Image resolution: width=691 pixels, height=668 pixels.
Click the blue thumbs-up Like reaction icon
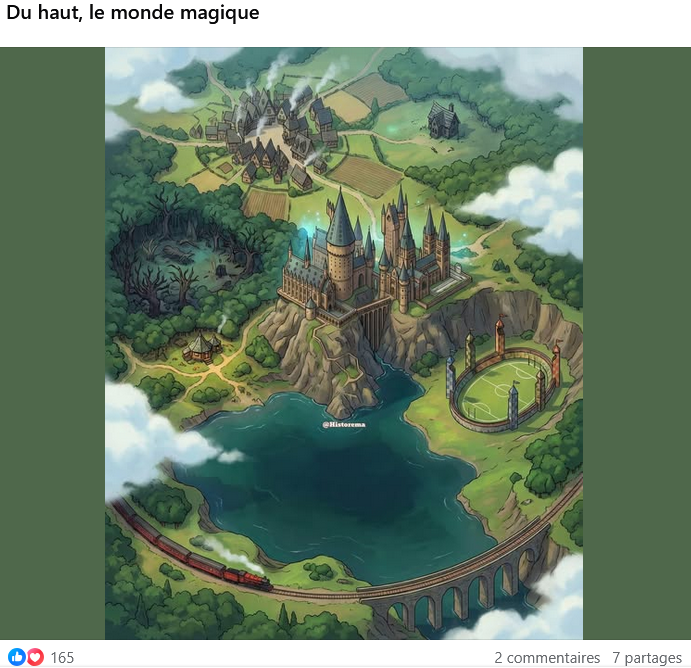pos(17,657)
